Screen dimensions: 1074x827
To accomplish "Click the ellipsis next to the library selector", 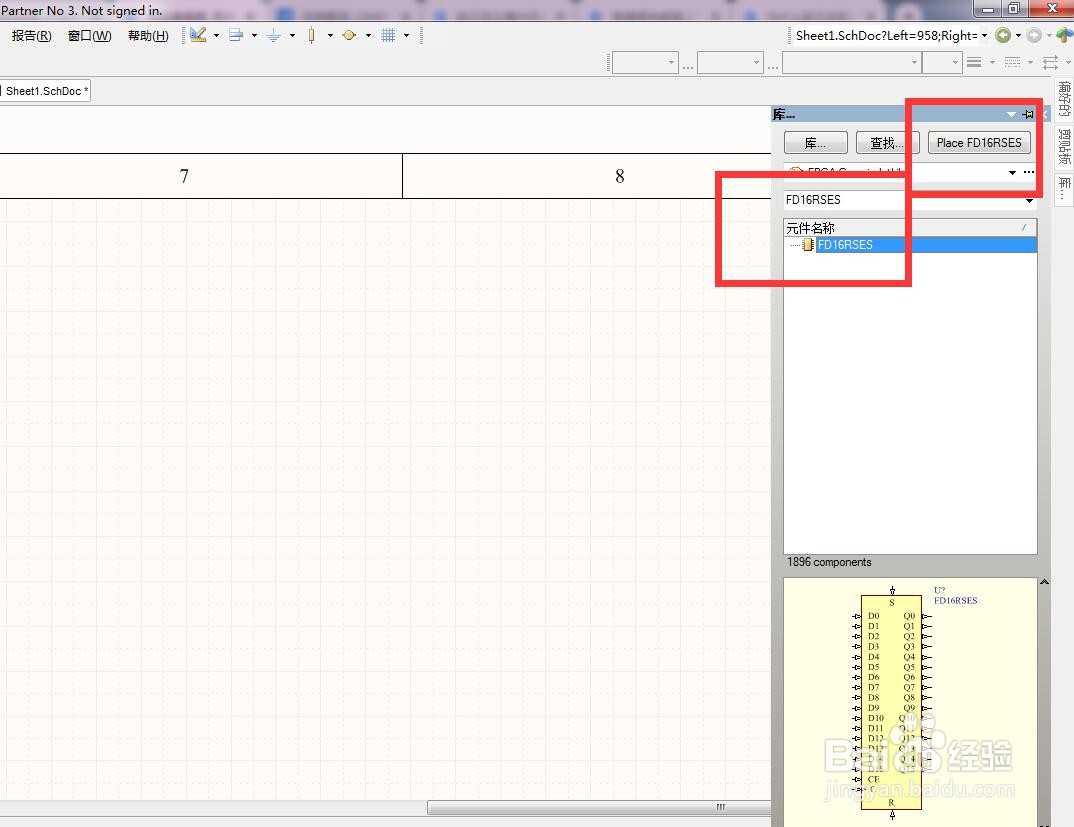I will coord(1029,172).
